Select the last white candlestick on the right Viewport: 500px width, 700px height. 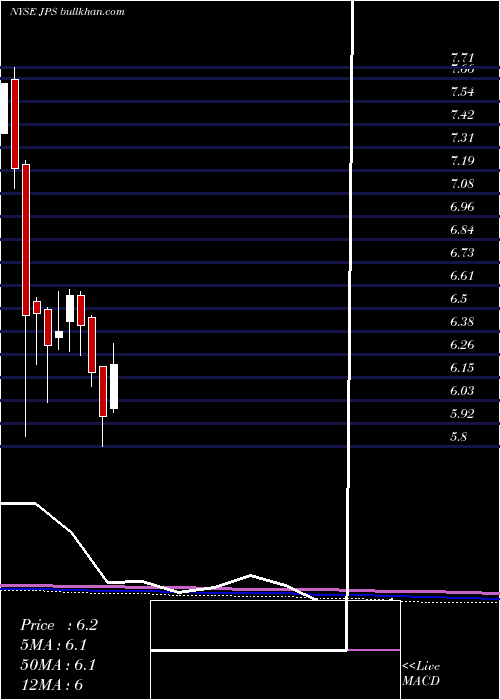(114, 386)
